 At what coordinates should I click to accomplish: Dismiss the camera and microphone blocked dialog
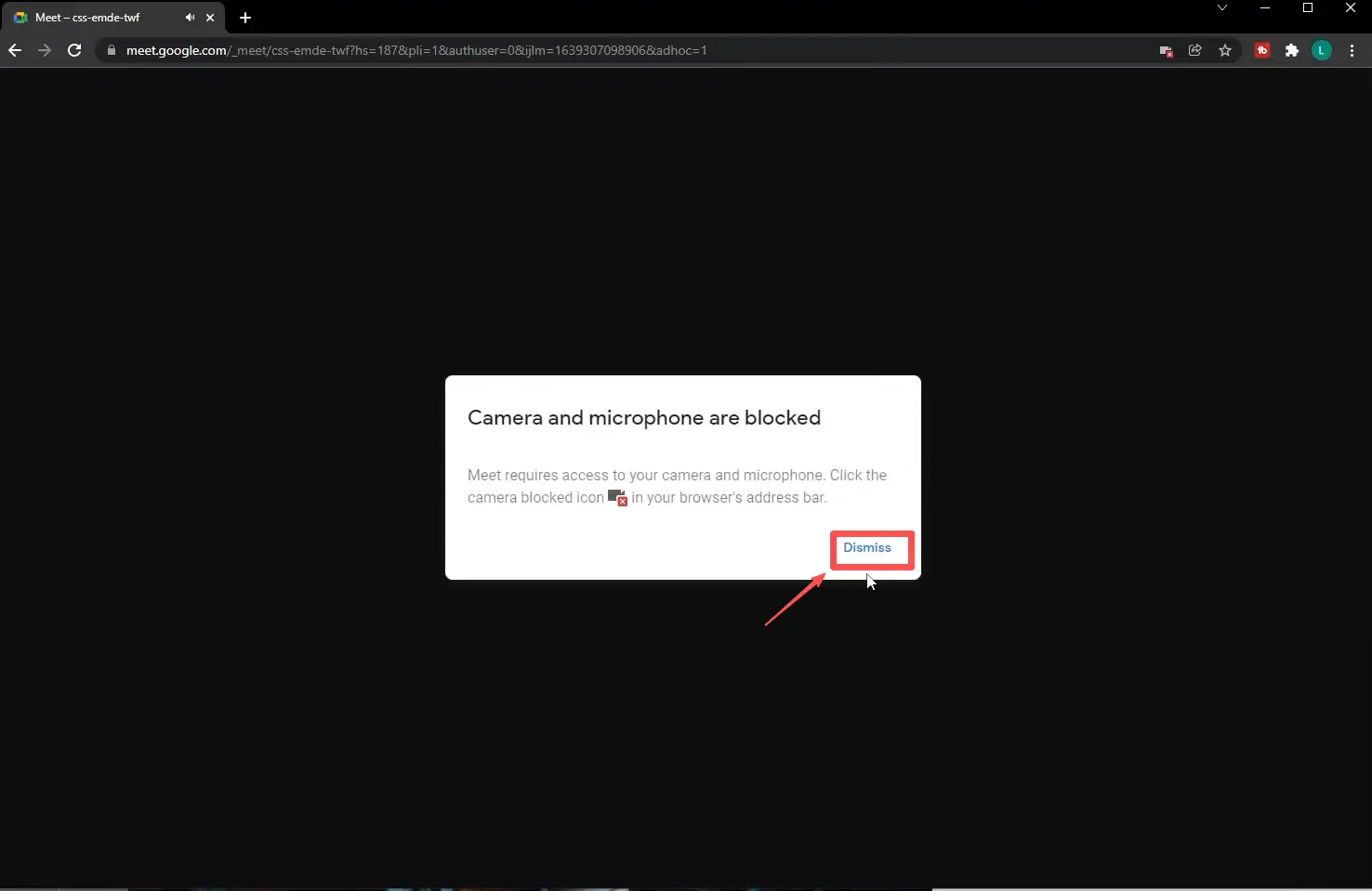click(x=867, y=548)
